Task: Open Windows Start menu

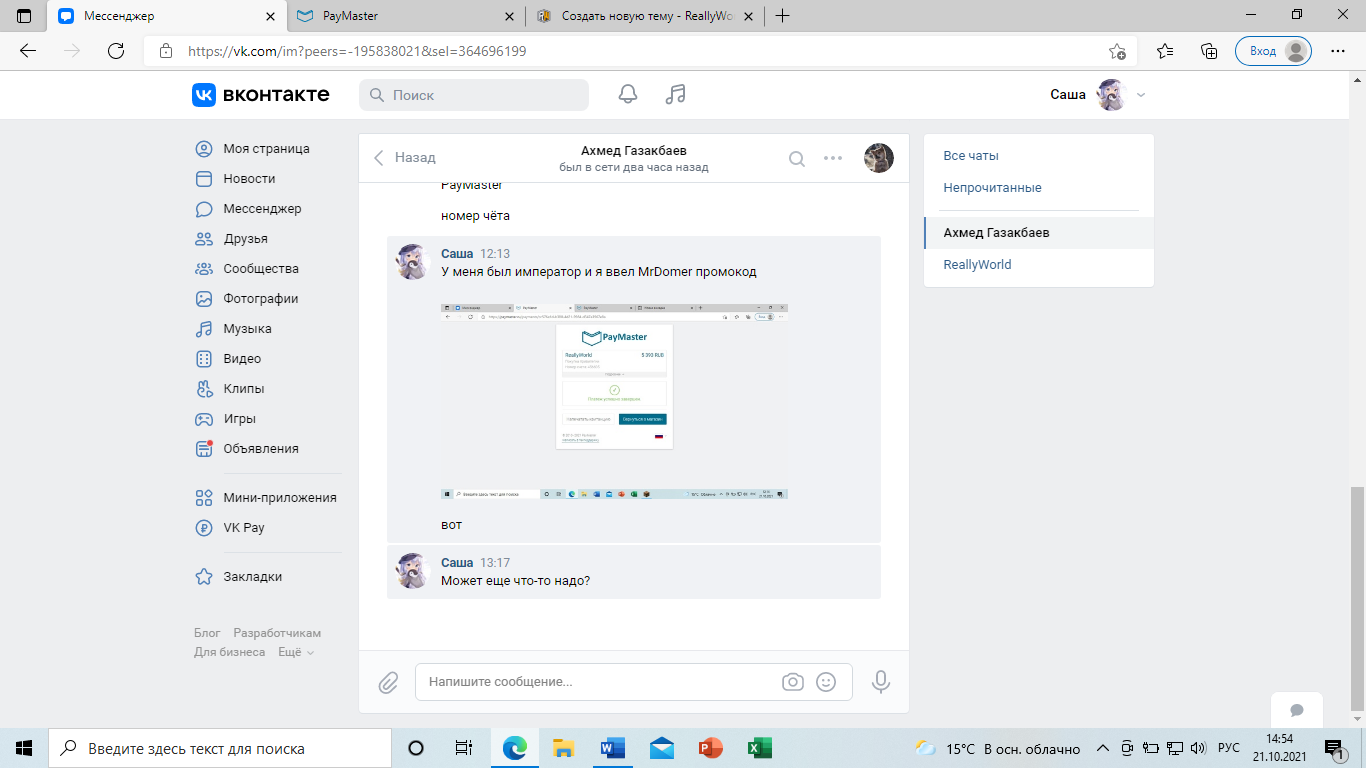Action: tap(24, 748)
